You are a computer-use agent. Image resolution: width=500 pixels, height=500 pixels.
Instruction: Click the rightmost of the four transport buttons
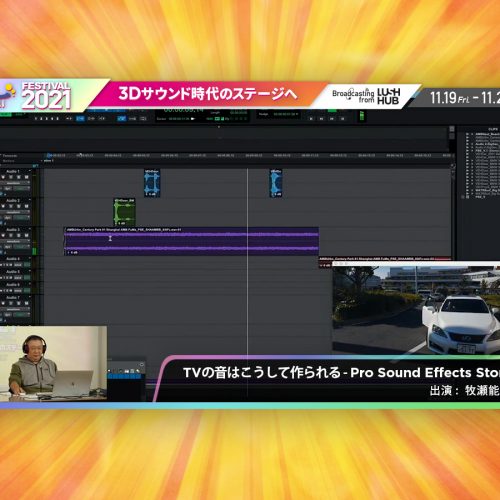[x=342, y=118]
